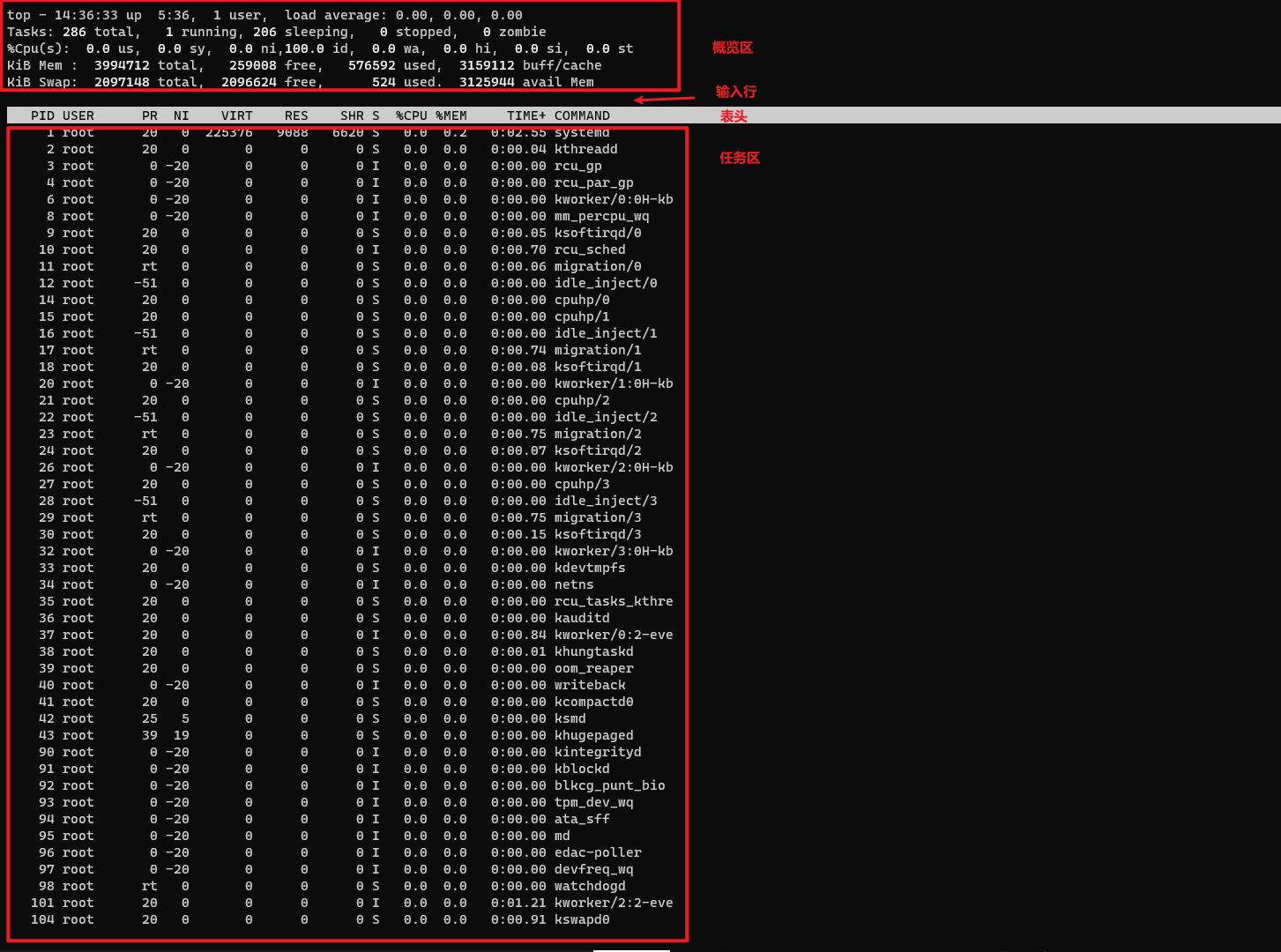The height and width of the screenshot is (952, 1281).
Task: Select the rcu_gp process name
Action: click(x=578, y=166)
